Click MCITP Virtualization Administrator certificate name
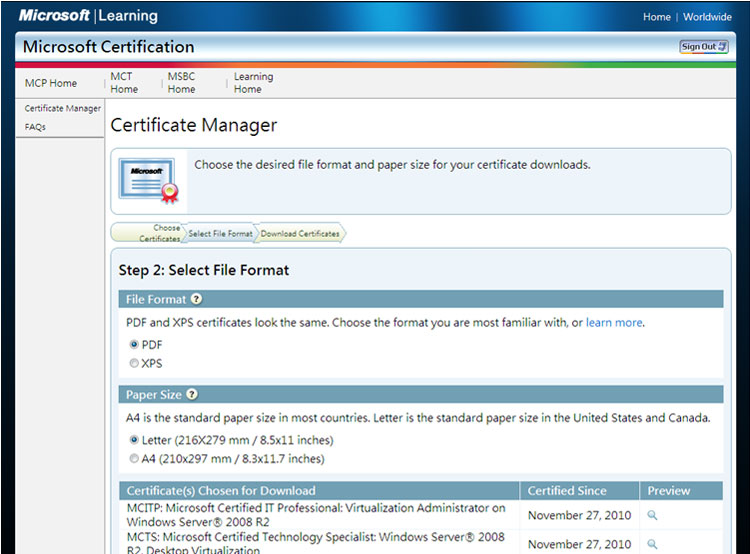750x554 pixels. coord(316,515)
